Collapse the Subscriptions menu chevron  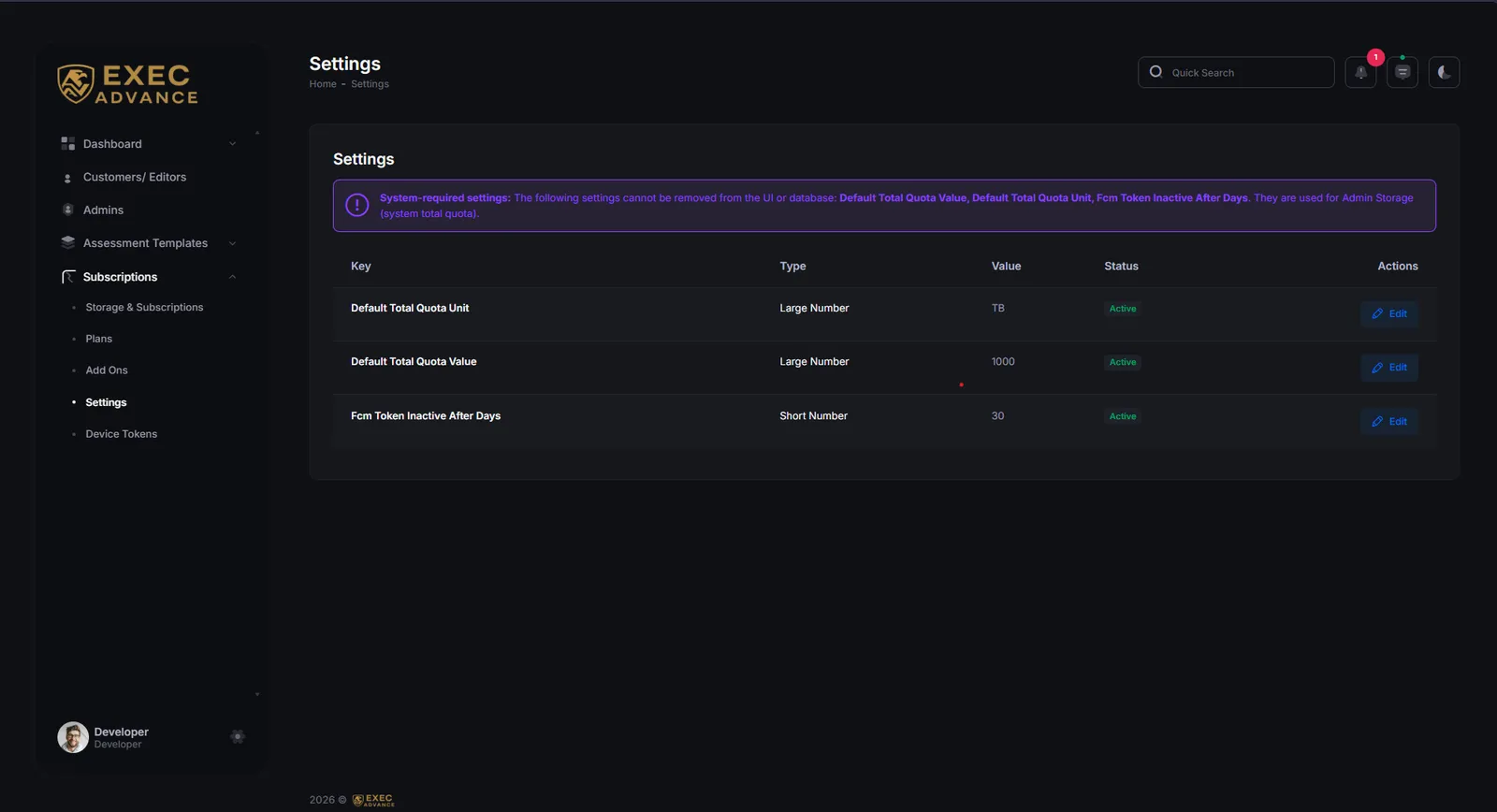click(233, 277)
